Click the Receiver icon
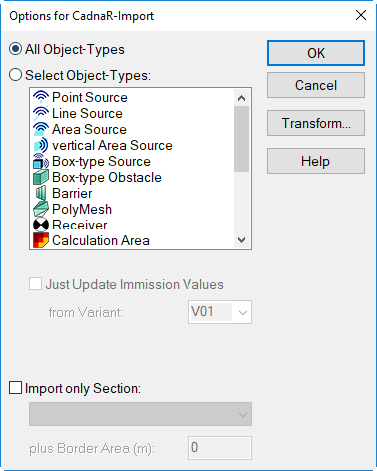The width and height of the screenshot is (377, 471). (41, 225)
